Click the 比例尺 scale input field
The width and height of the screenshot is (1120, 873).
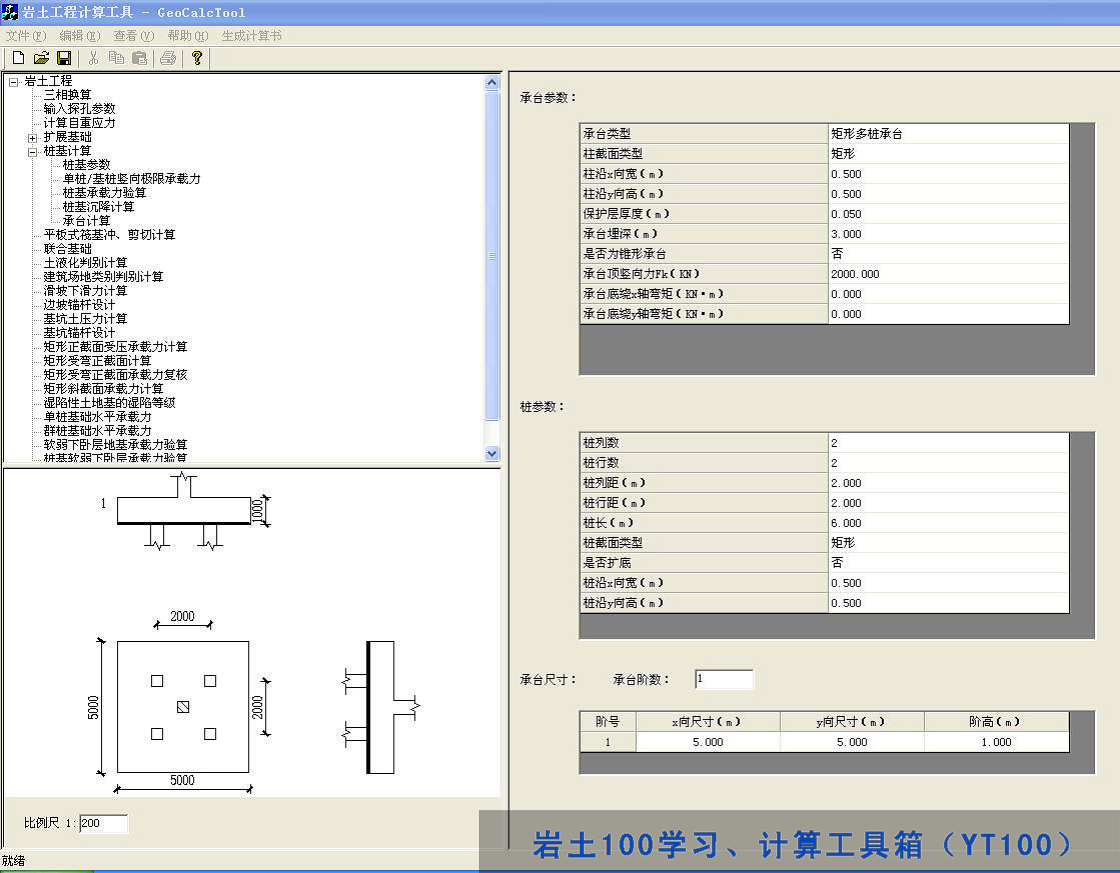104,824
